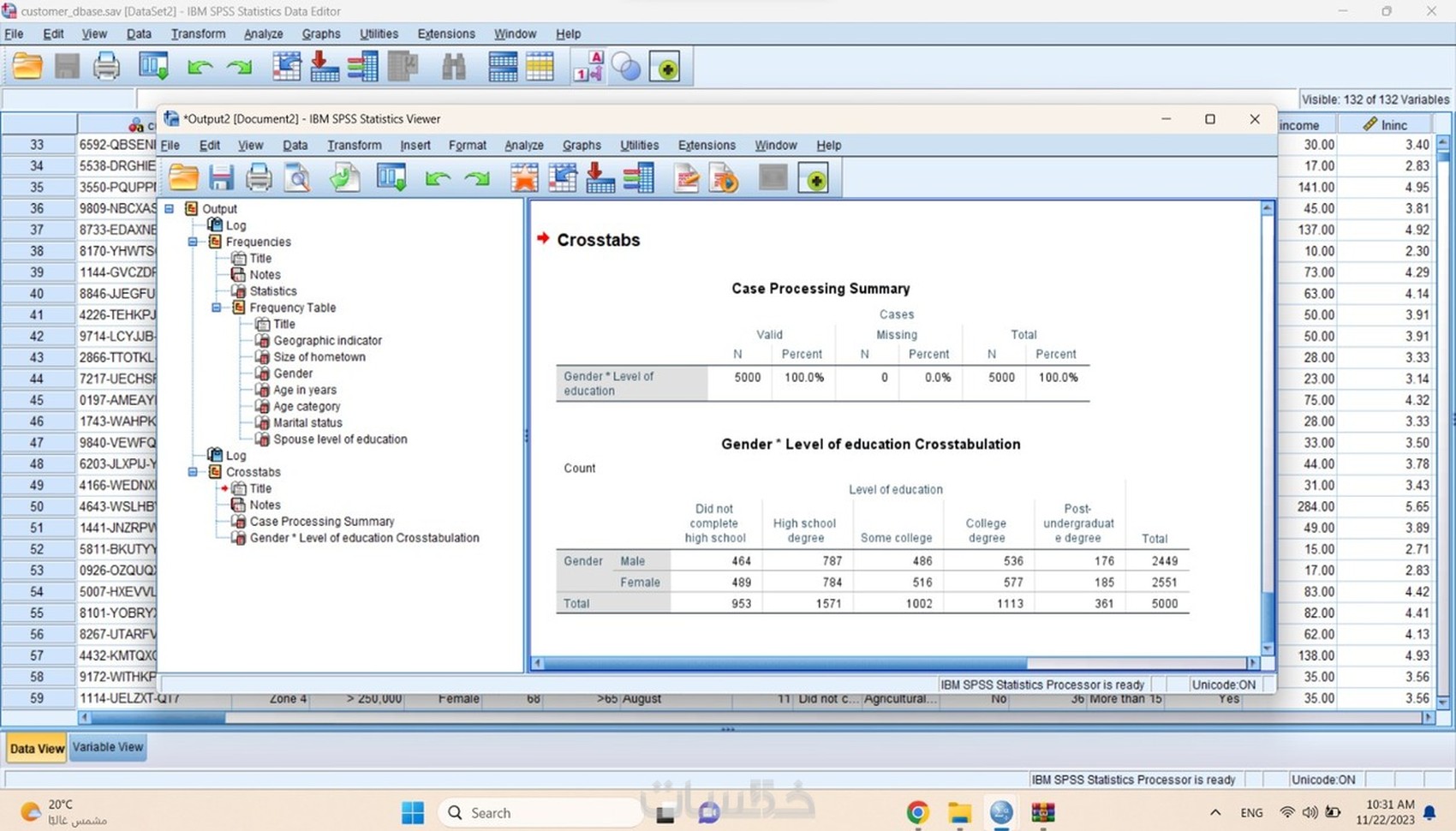Screen dimensions: 1456x831
Task: Open Print Preview in the Viewer toolbar
Action: tap(297, 178)
